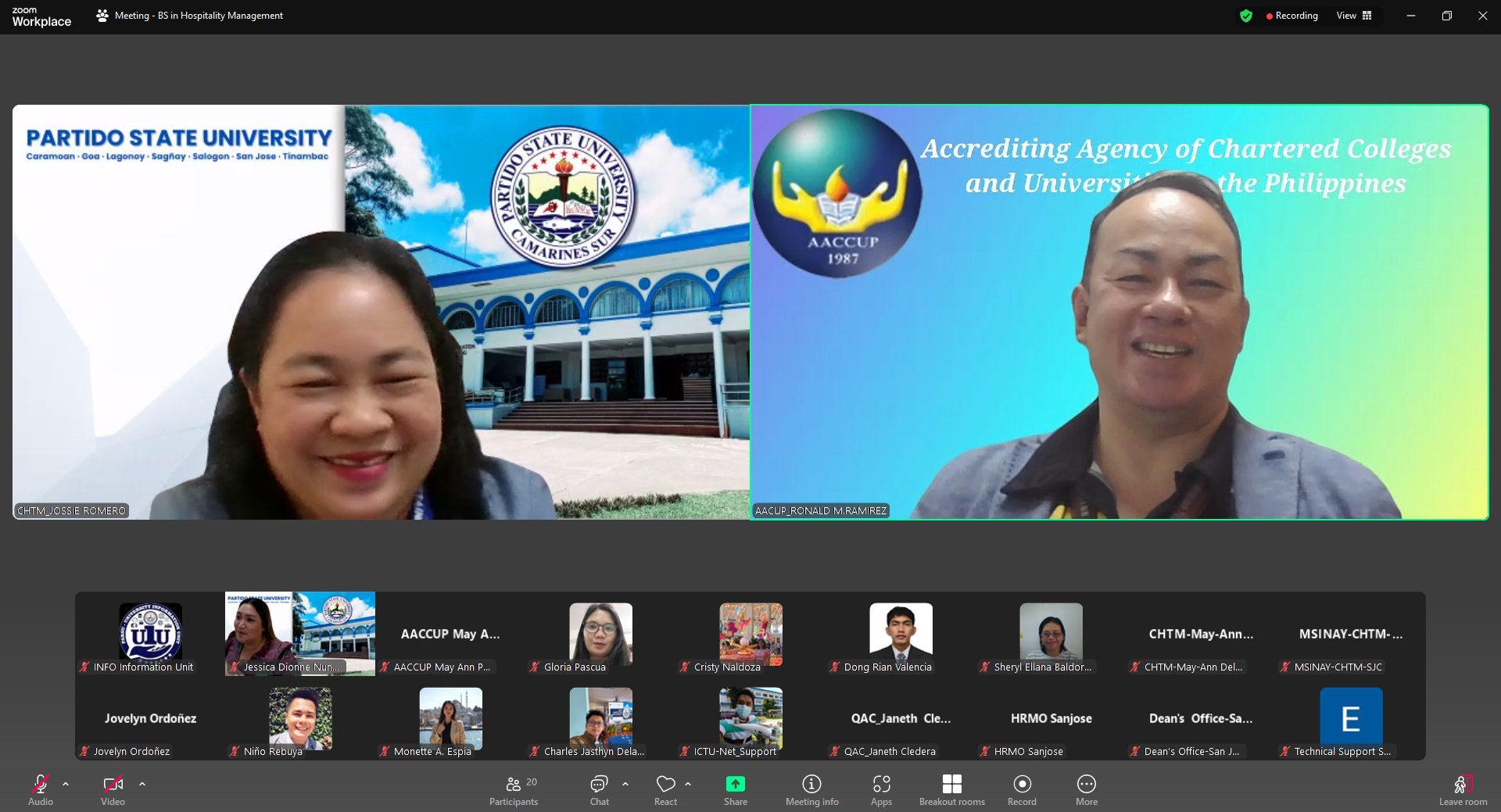
Task: Close the Zoom meeting window
Action: point(1483,16)
